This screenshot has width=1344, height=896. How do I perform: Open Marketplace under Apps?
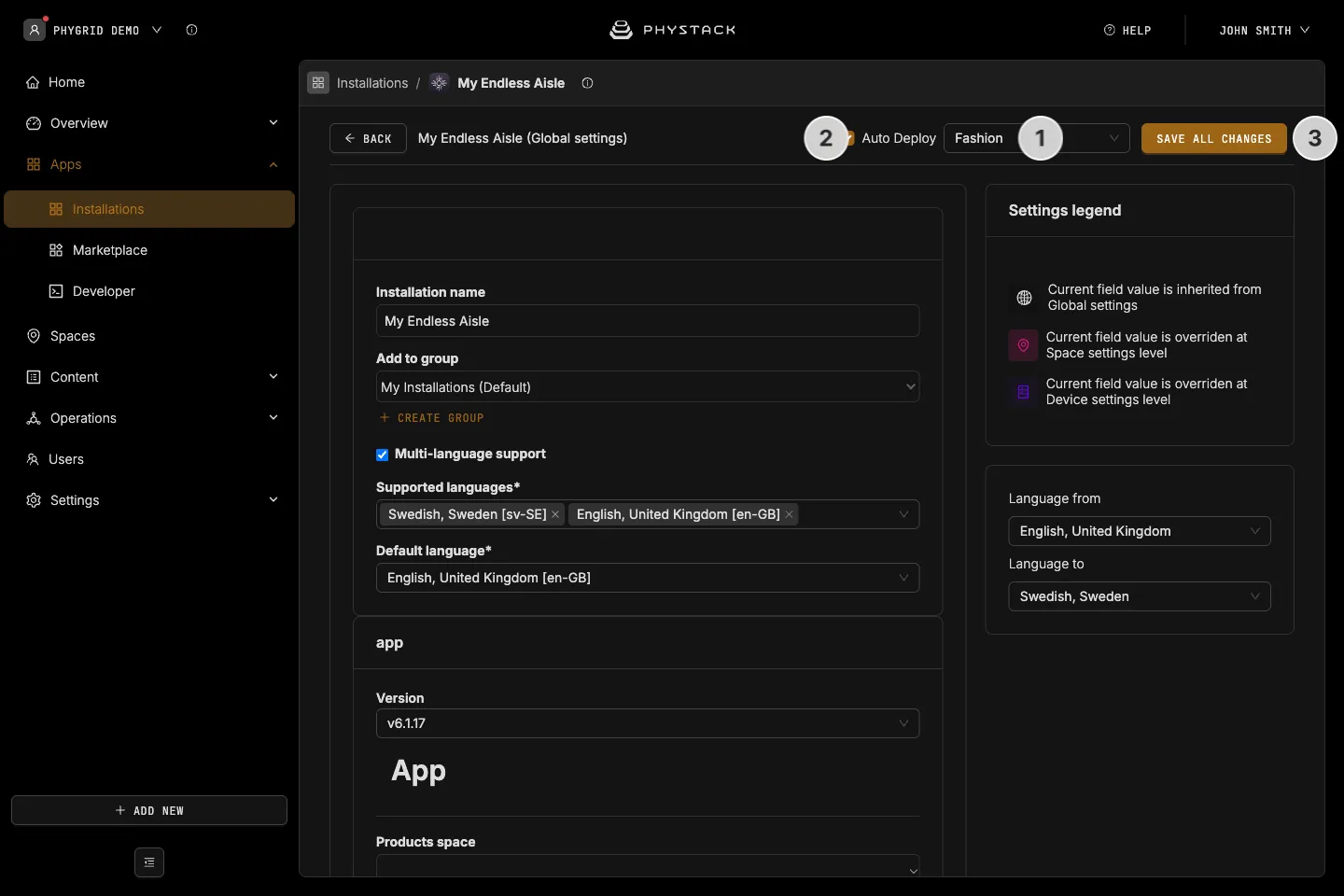tap(149, 250)
